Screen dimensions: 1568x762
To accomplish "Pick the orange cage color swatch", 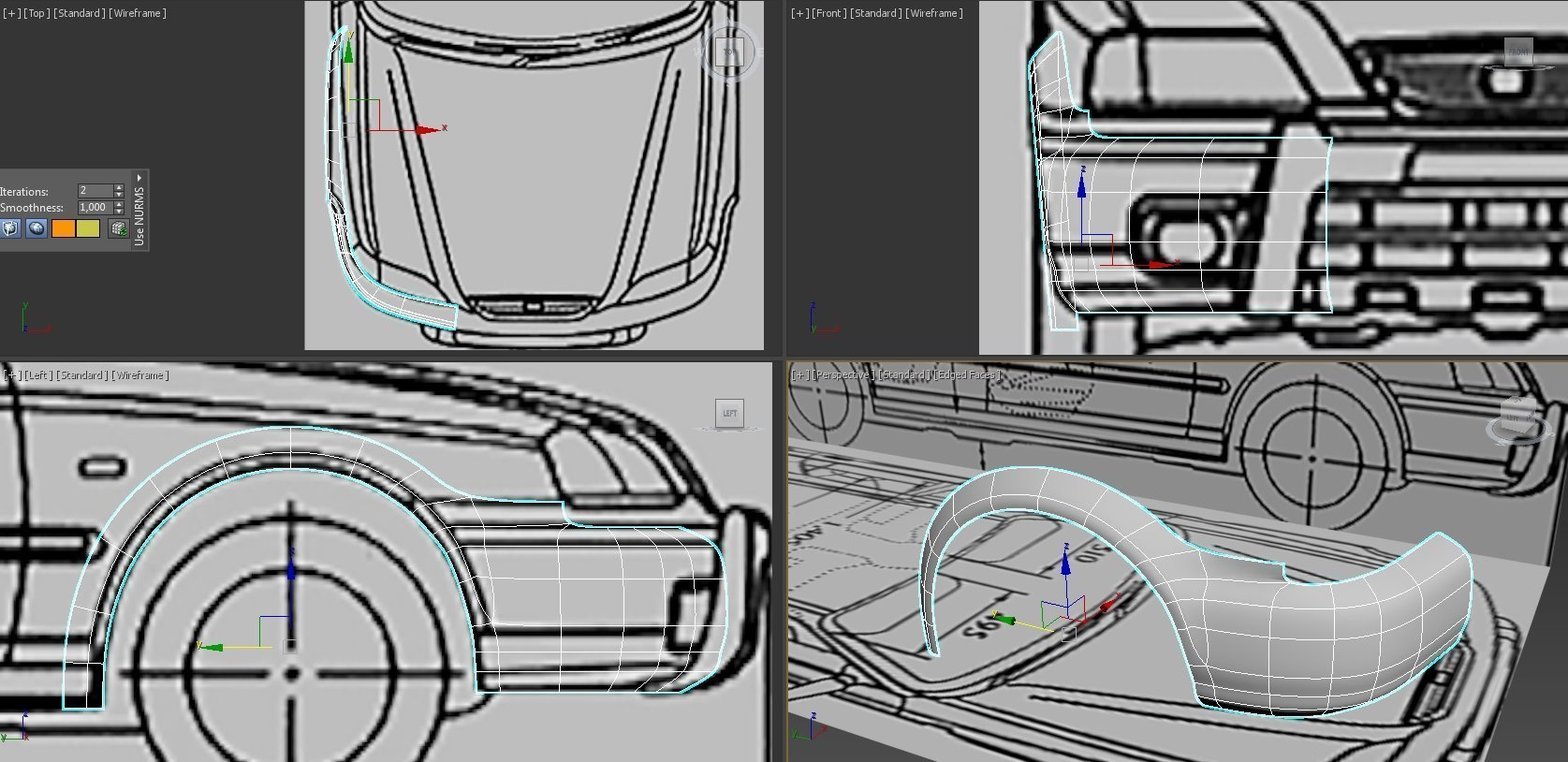I will pos(64,228).
